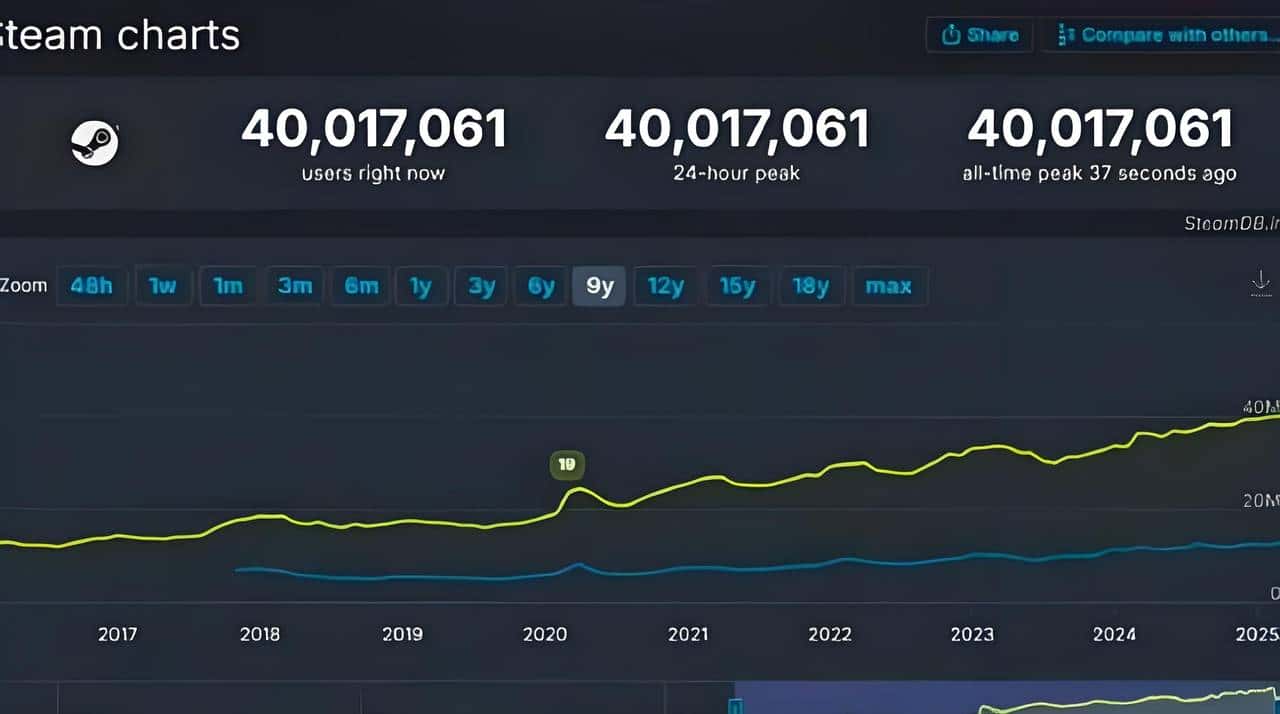This screenshot has height=714, width=1280.
Task: Select the 48h zoom preset
Action: (x=91, y=285)
